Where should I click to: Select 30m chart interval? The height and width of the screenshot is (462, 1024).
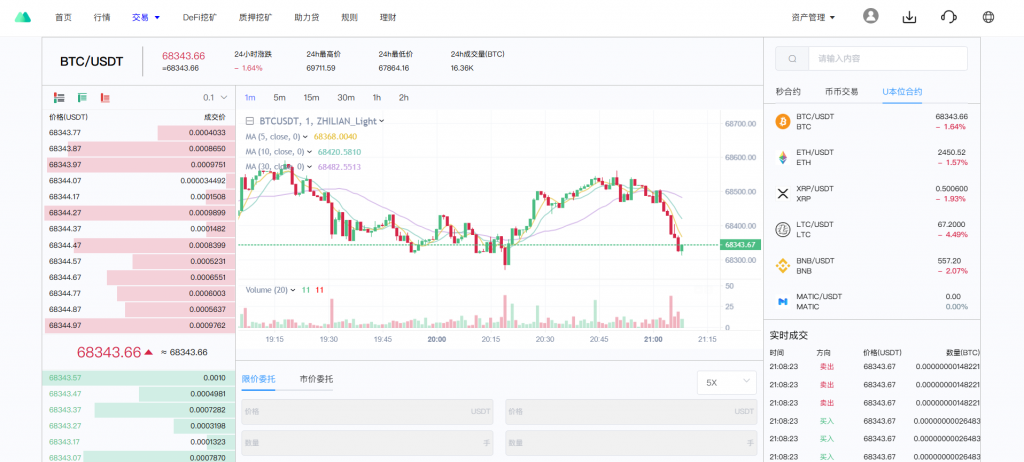tap(345, 97)
